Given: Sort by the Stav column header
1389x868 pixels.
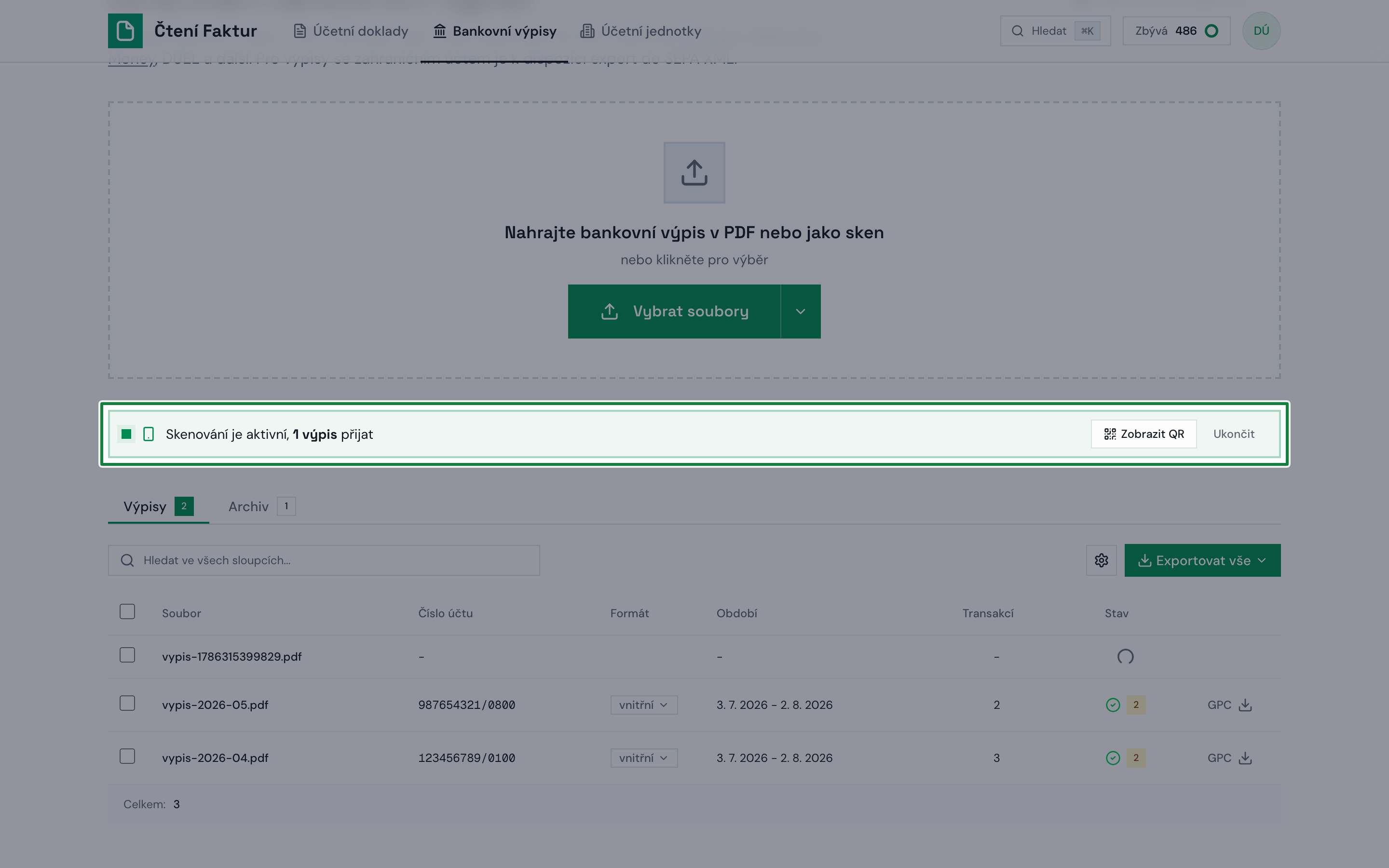Looking at the screenshot, I should click(1117, 613).
